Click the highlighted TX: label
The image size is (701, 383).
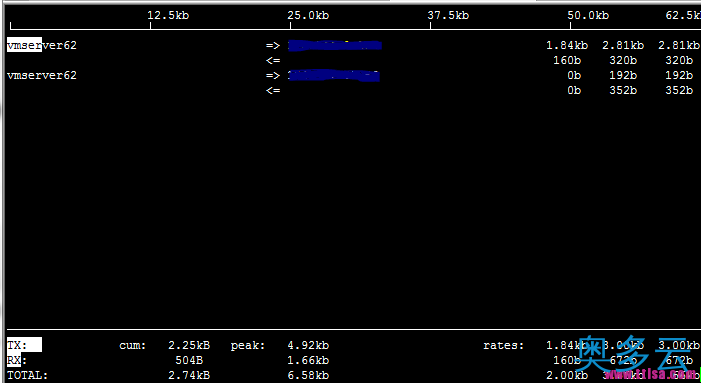click(24, 345)
